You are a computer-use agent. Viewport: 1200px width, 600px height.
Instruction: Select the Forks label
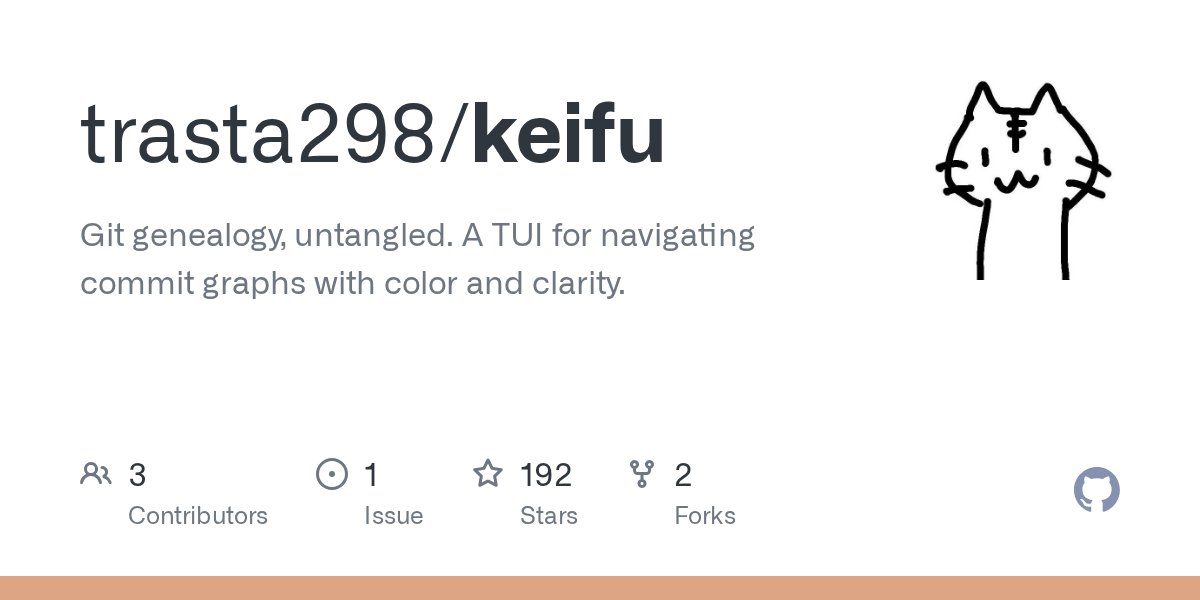[x=705, y=516]
